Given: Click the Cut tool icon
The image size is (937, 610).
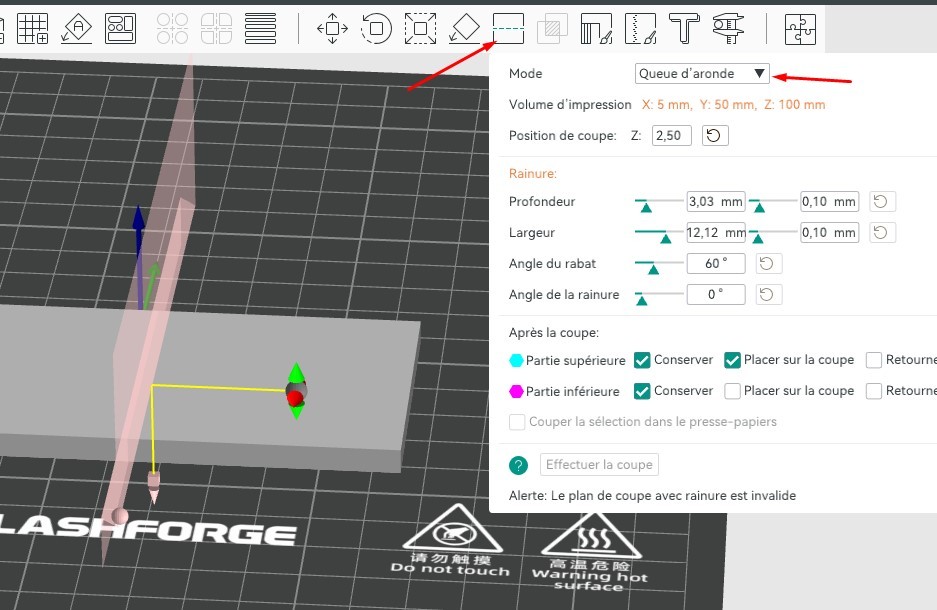Looking at the screenshot, I should point(508,28).
